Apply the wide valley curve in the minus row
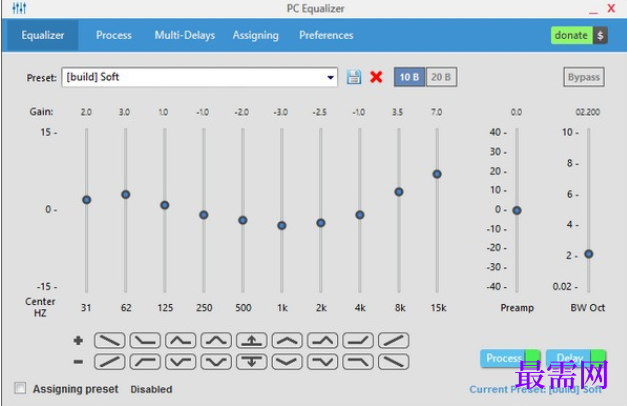Screen dimensions: 627x406 point(287,362)
